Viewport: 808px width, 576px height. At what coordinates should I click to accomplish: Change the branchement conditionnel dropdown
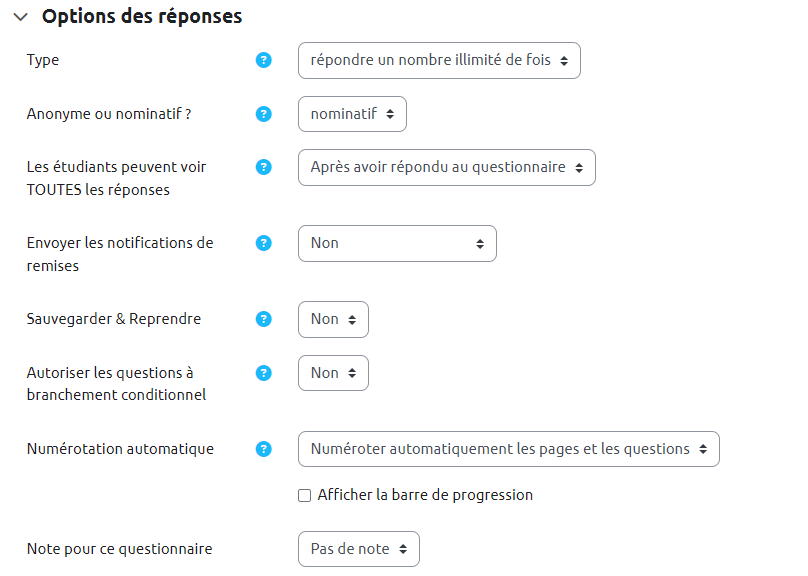(x=333, y=373)
